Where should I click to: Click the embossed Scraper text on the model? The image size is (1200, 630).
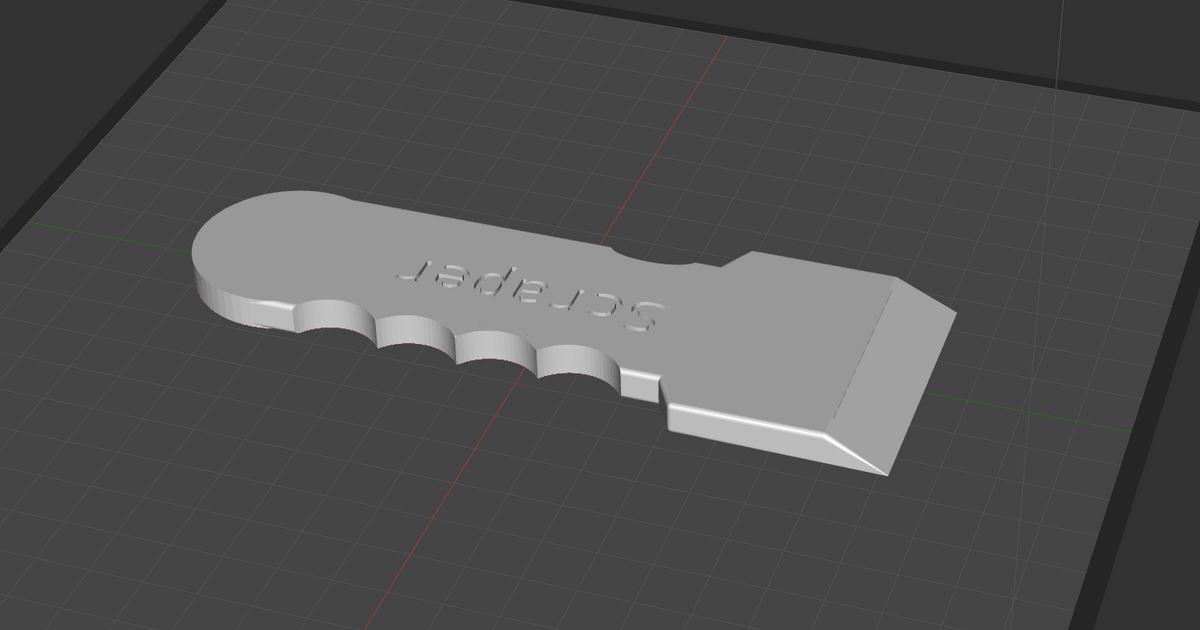[x=530, y=290]
